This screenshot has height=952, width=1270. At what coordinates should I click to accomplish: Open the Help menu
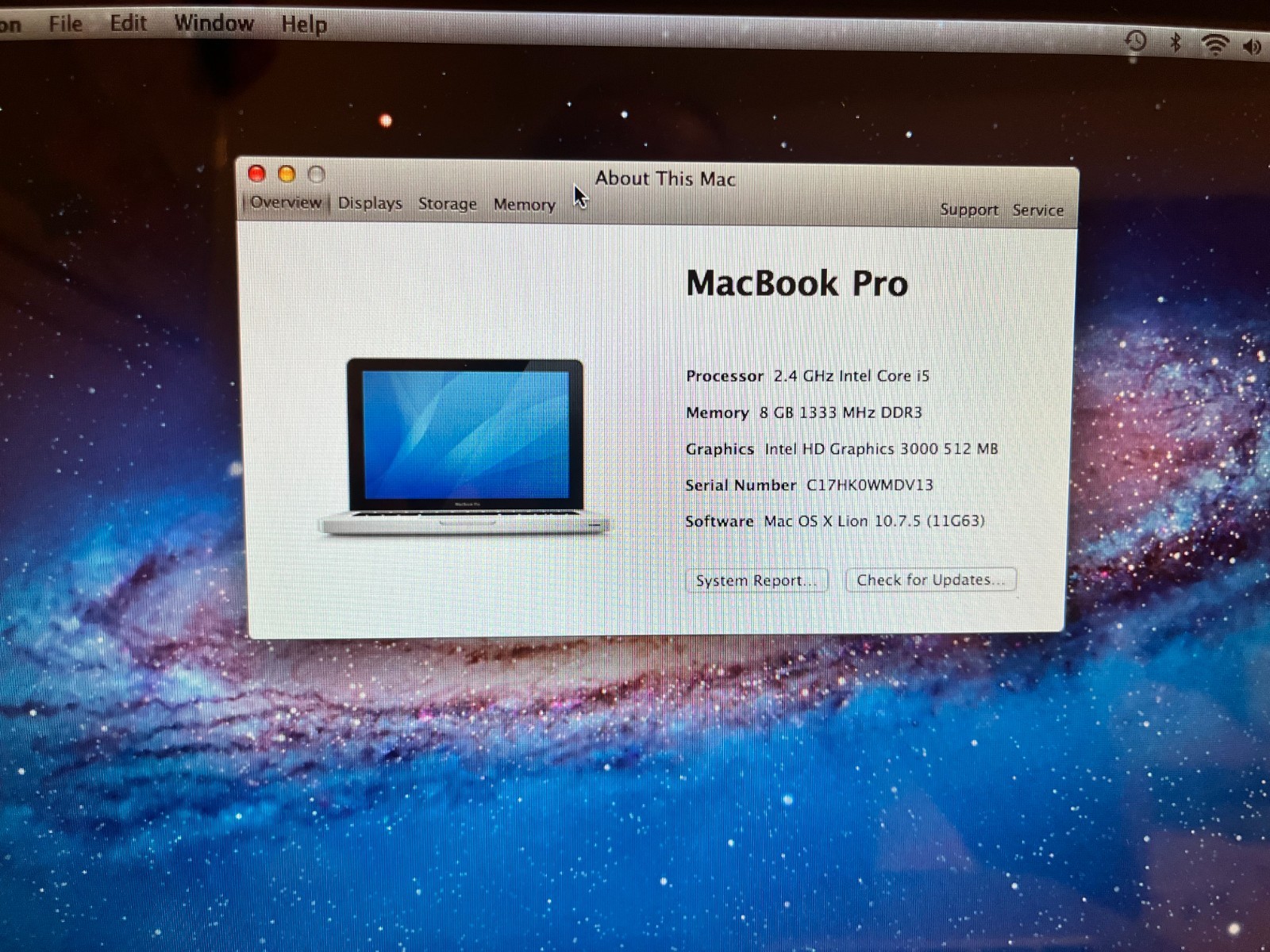(x=304, y=25)
